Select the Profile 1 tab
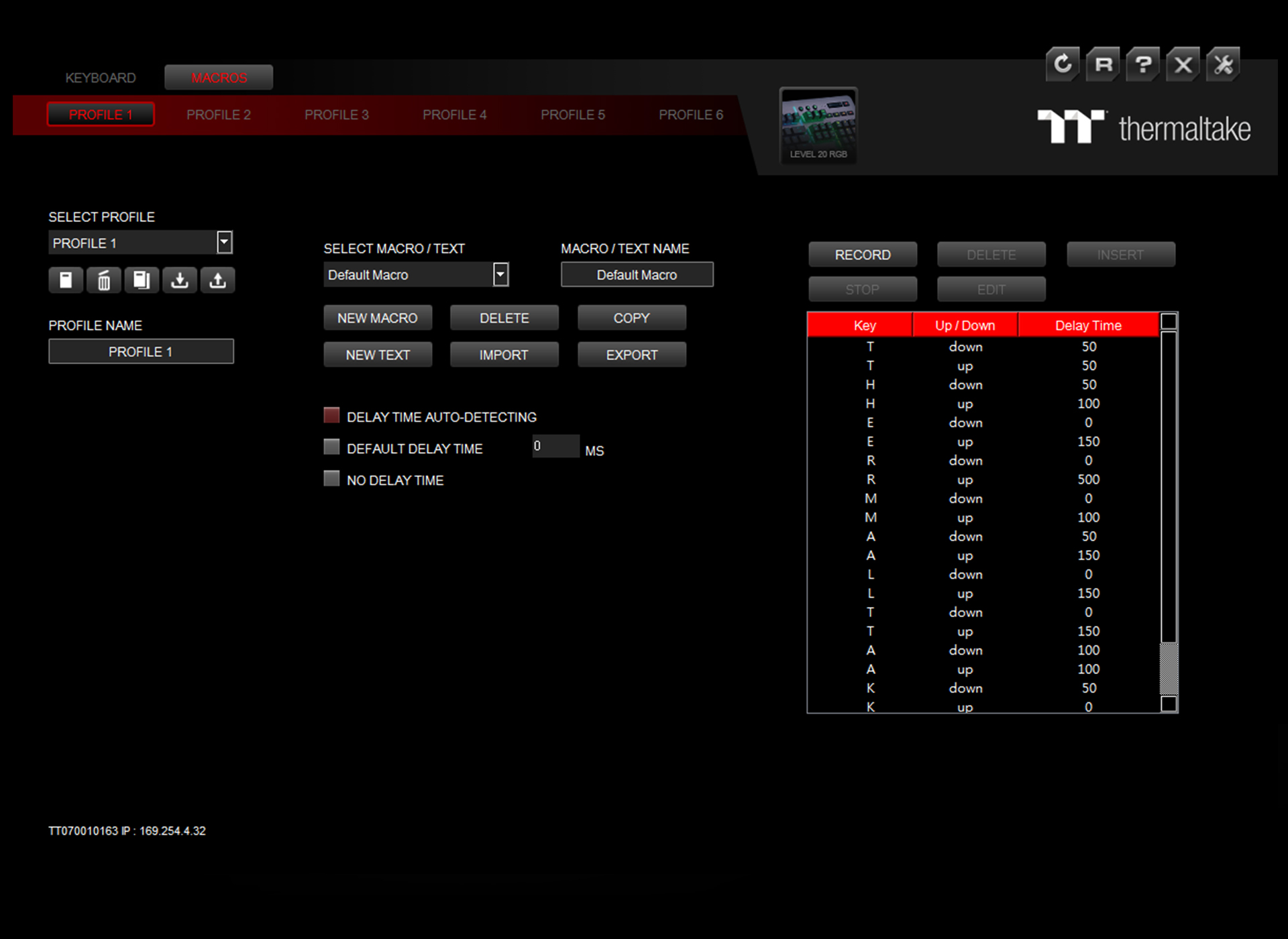 click(101, 115)
